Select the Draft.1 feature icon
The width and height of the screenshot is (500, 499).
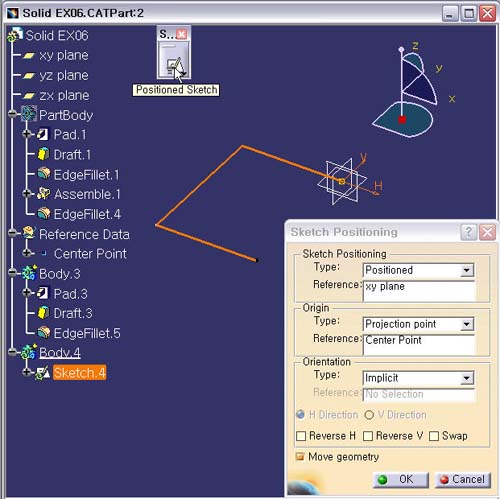point(43,154)
